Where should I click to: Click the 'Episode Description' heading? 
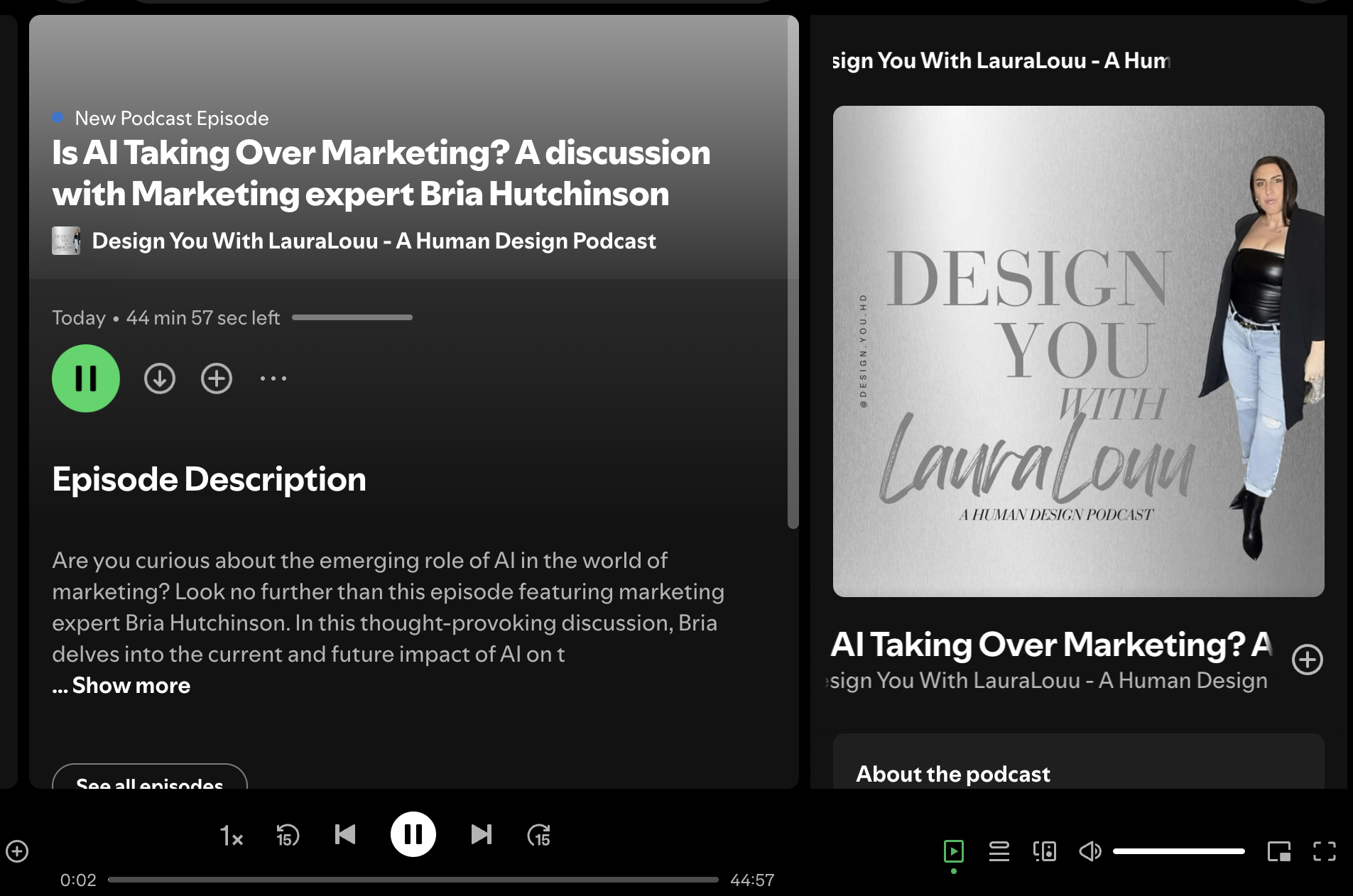click(x=210, y=479)
